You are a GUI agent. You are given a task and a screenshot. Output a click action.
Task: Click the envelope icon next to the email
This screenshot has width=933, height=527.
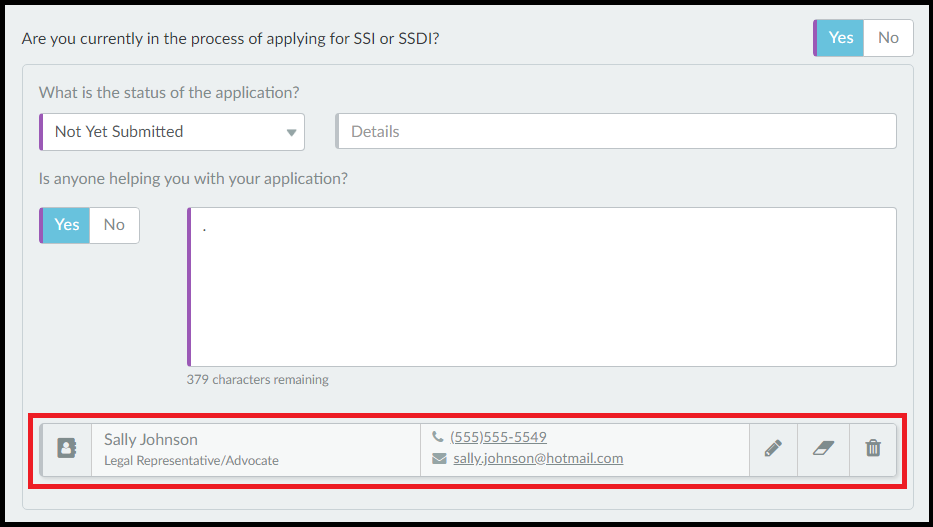pyautogui.click(x=439, y=459)
